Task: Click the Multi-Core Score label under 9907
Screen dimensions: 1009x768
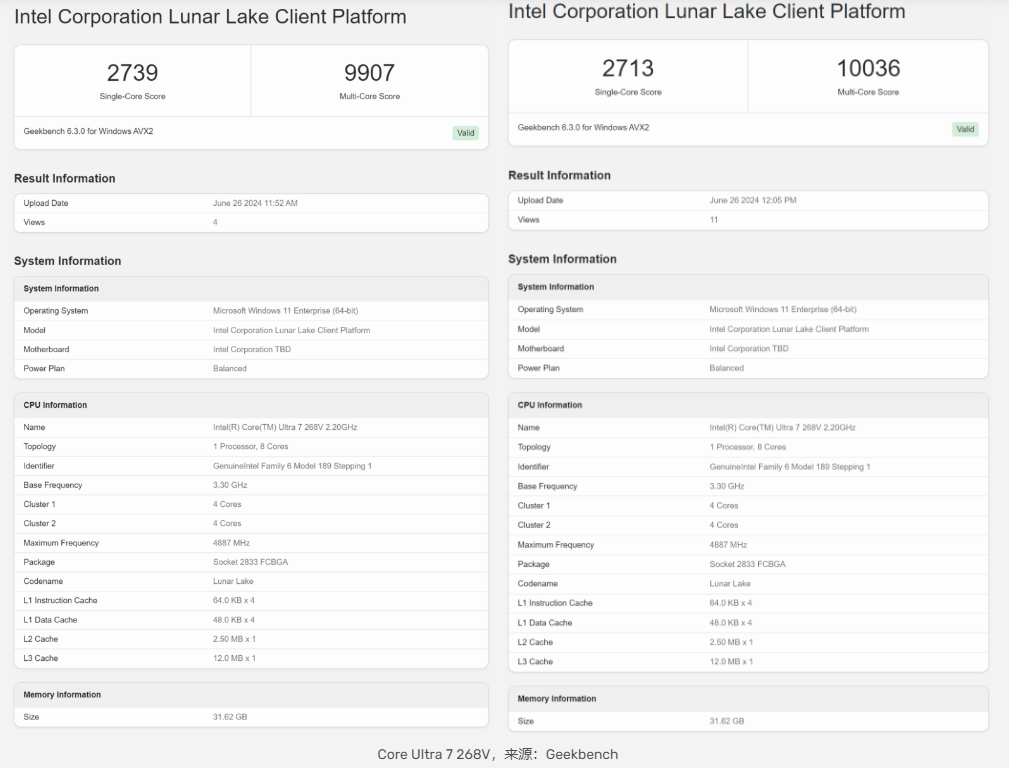Action: point(369,97)
